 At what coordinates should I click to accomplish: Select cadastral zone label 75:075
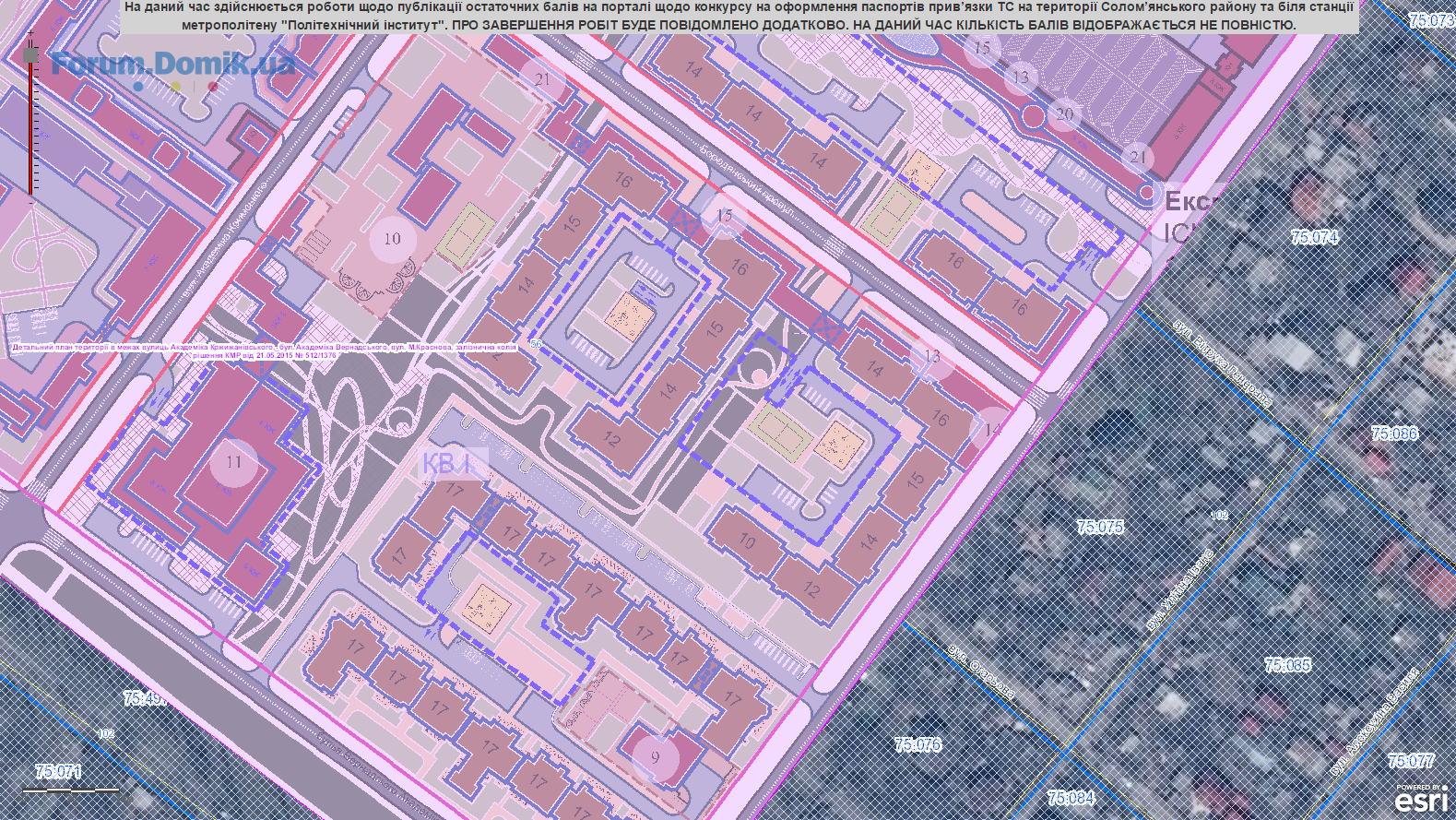tap(1100, 527)
